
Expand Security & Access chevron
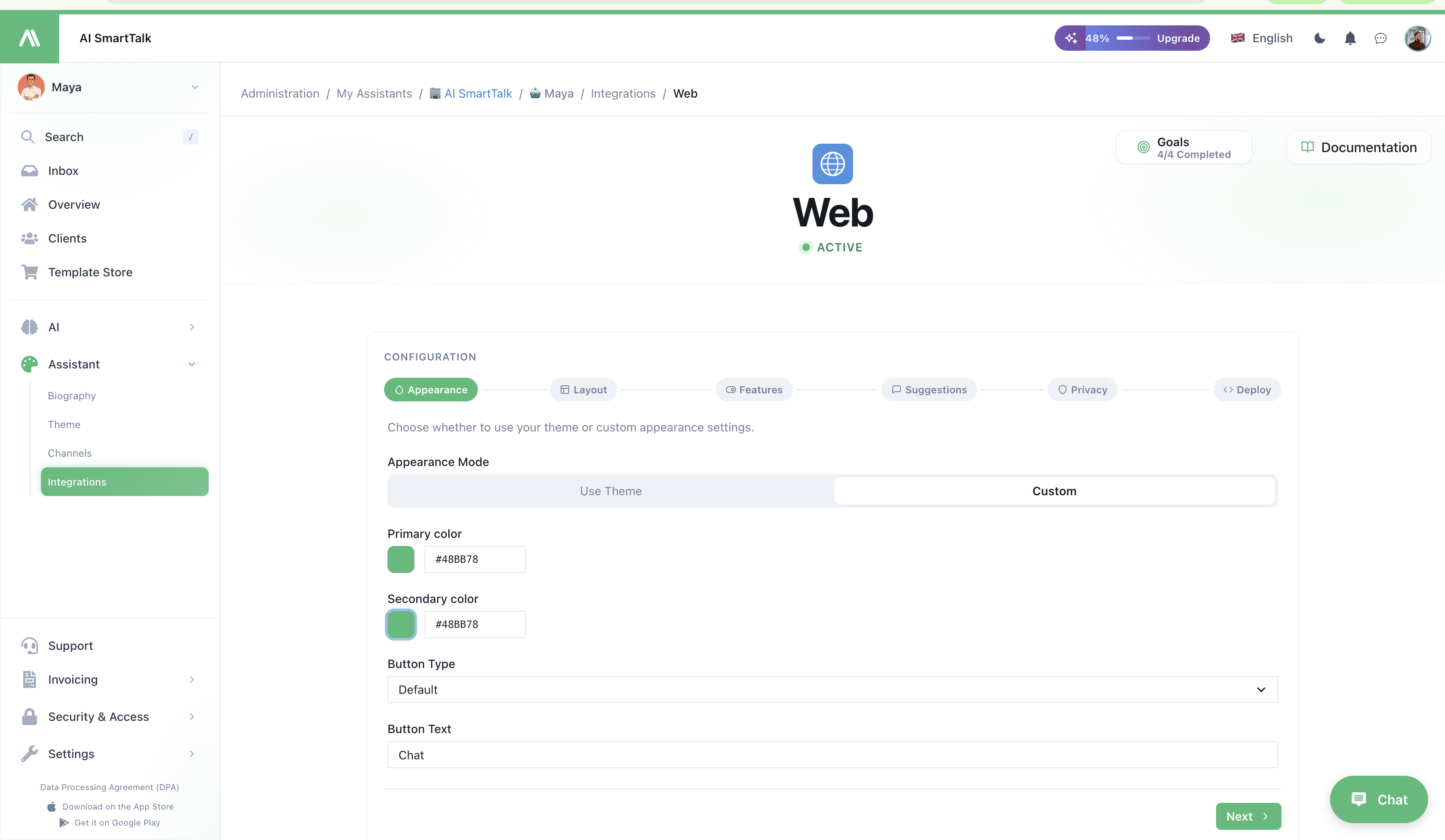click(191, 717)
